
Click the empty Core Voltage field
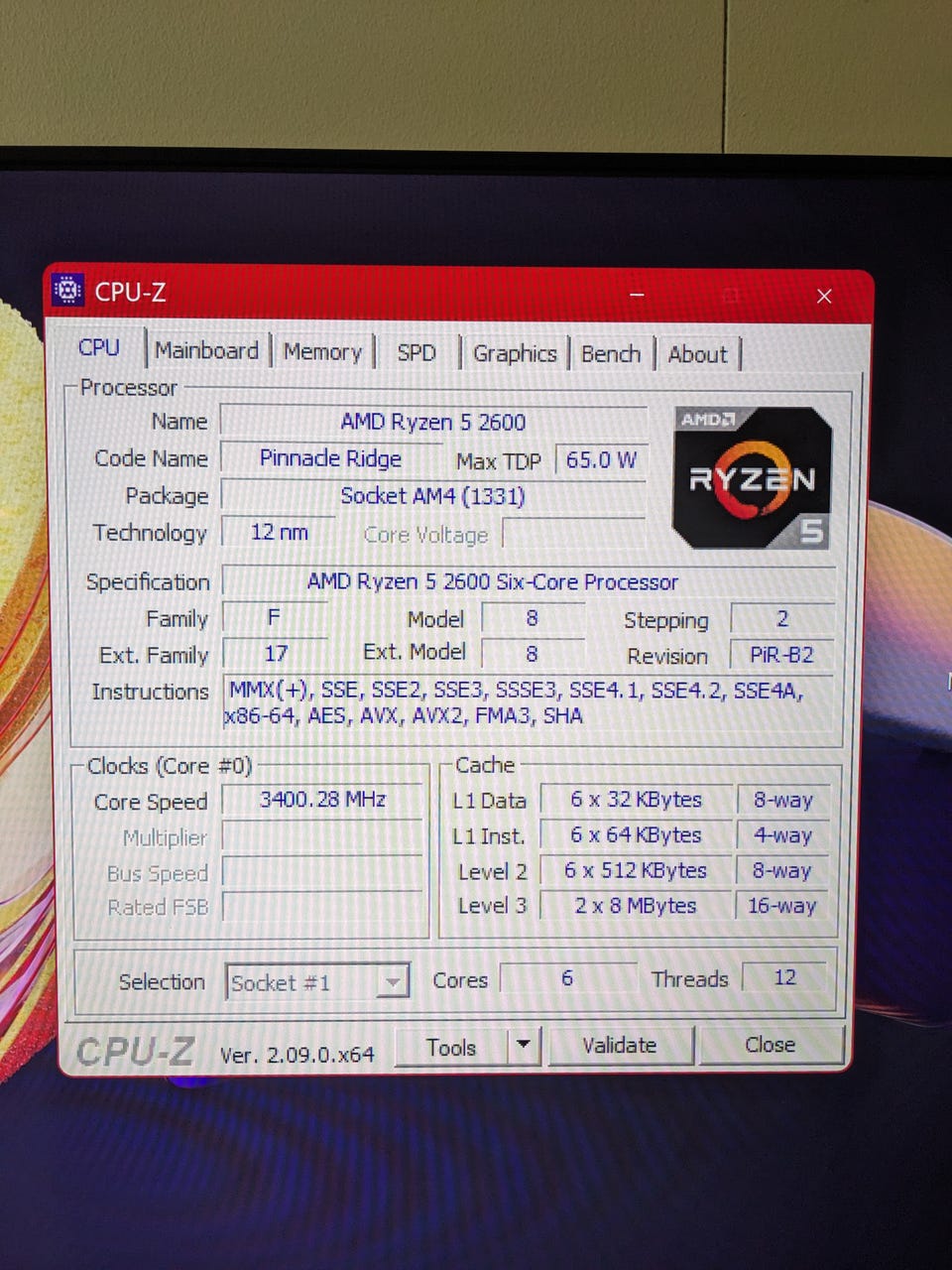point(574,534)
